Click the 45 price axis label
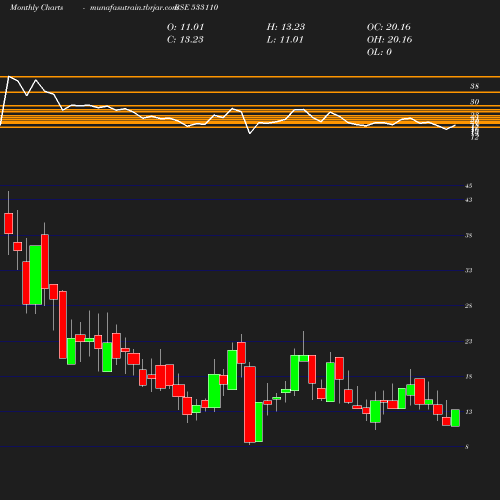 468,186
